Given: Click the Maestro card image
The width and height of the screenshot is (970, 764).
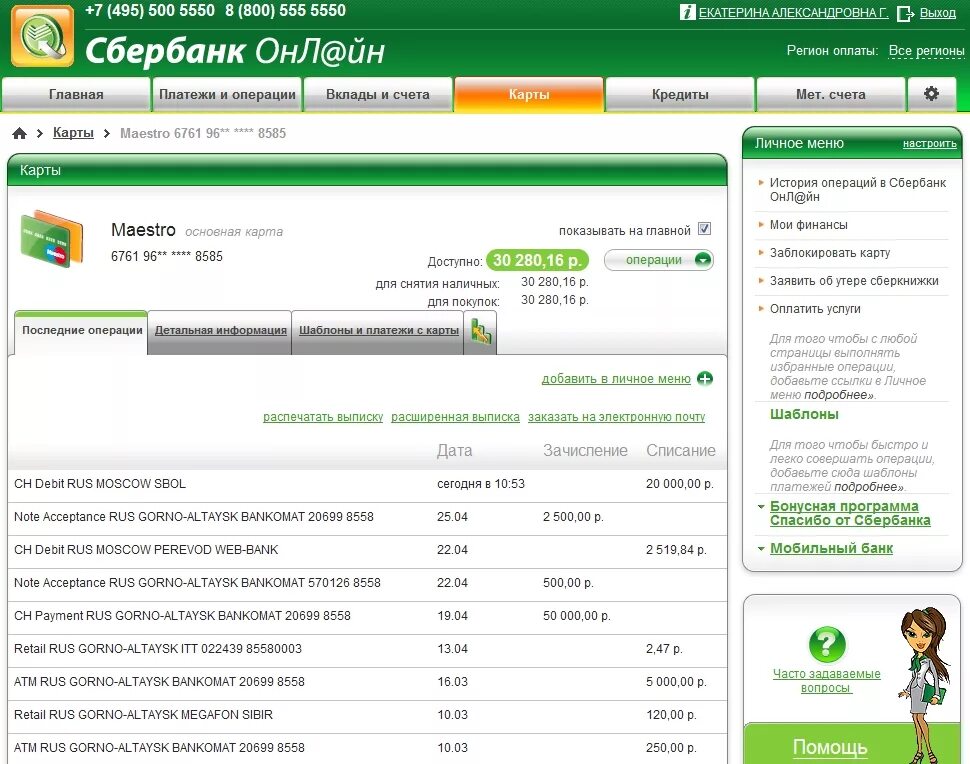Looking at the screenshot, I should pyautogui.click(x=52, y=238).
